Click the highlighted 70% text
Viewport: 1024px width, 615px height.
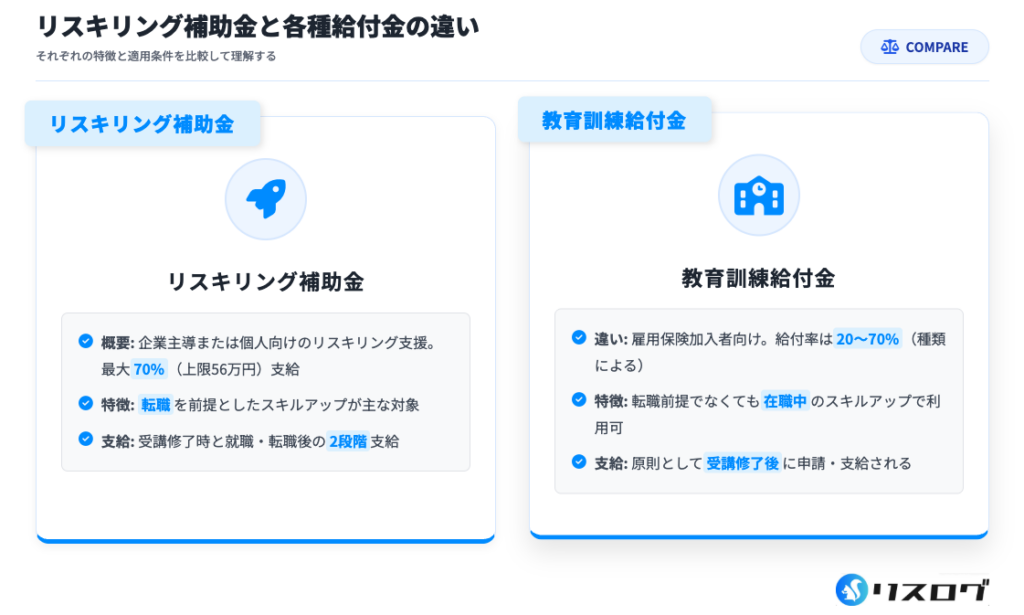[x=149, y=369]
